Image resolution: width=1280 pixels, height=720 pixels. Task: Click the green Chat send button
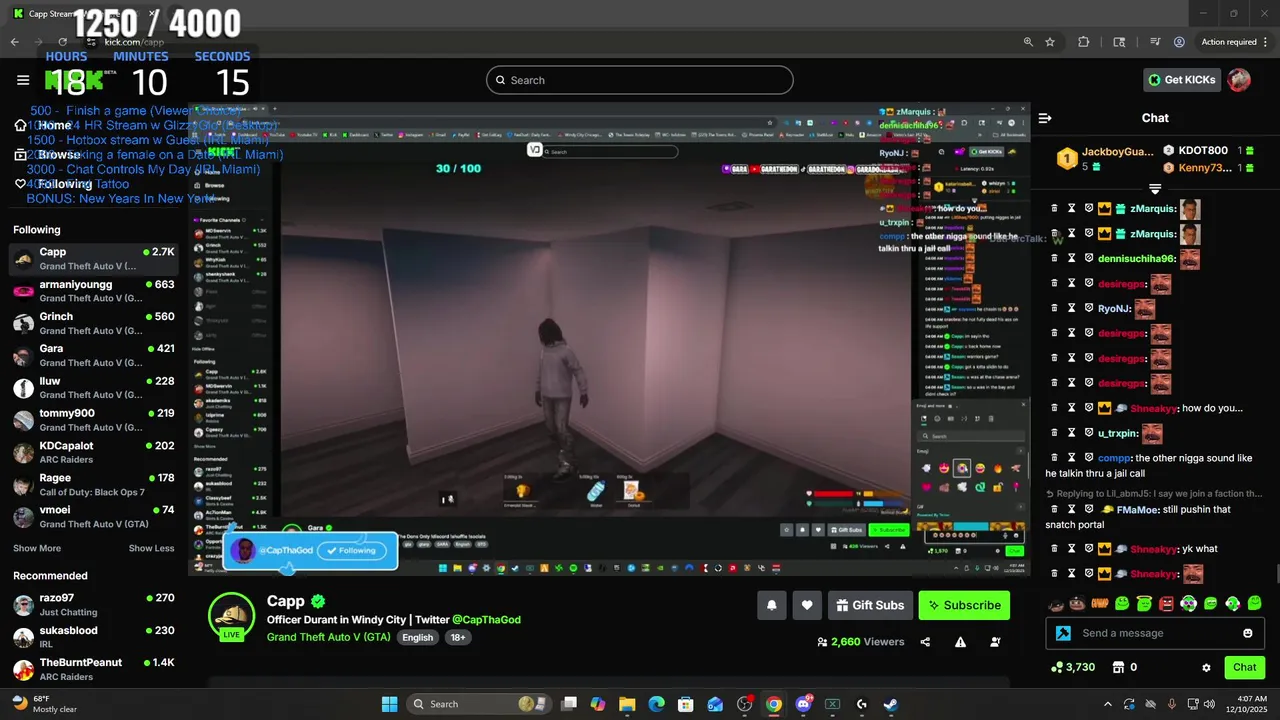pos(1245,667)
